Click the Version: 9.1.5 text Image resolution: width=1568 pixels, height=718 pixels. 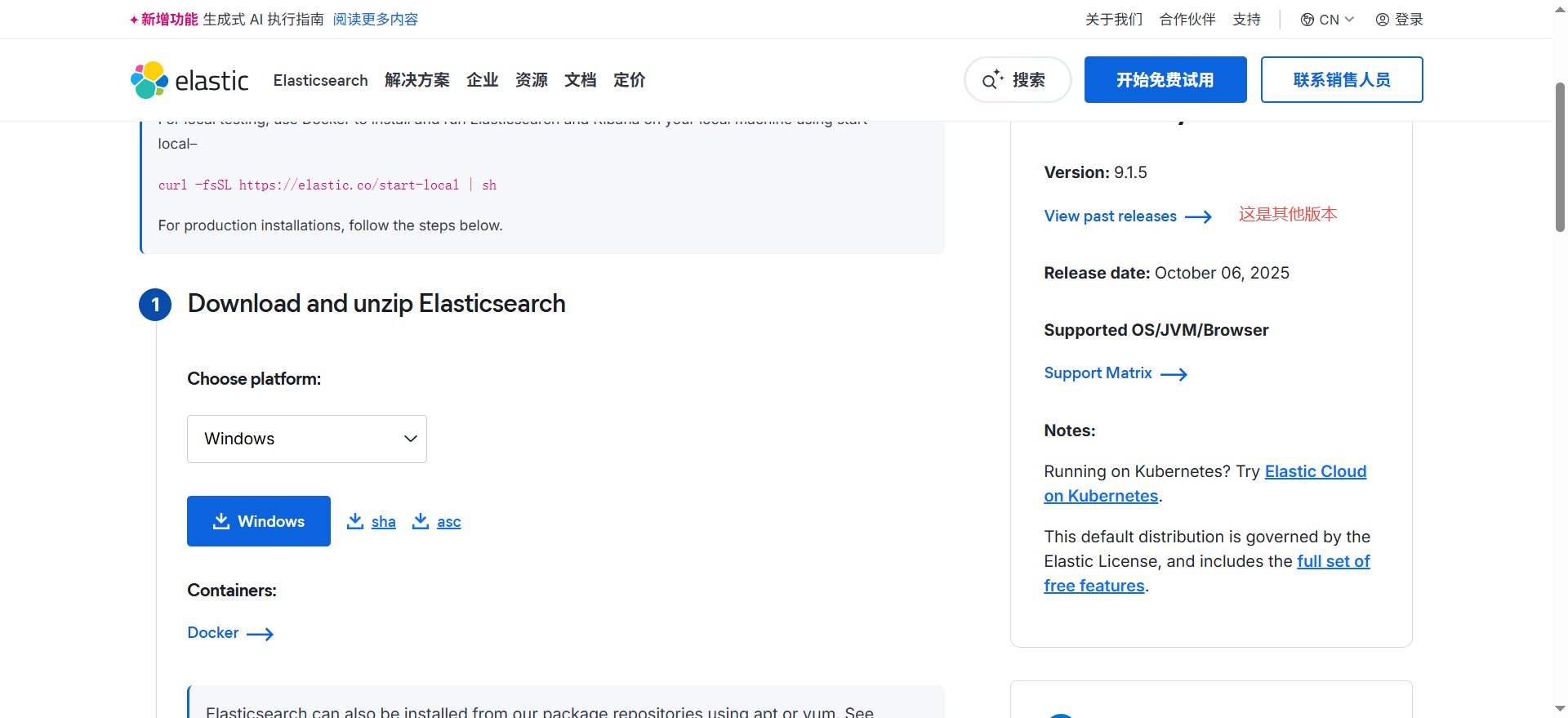1096,172
